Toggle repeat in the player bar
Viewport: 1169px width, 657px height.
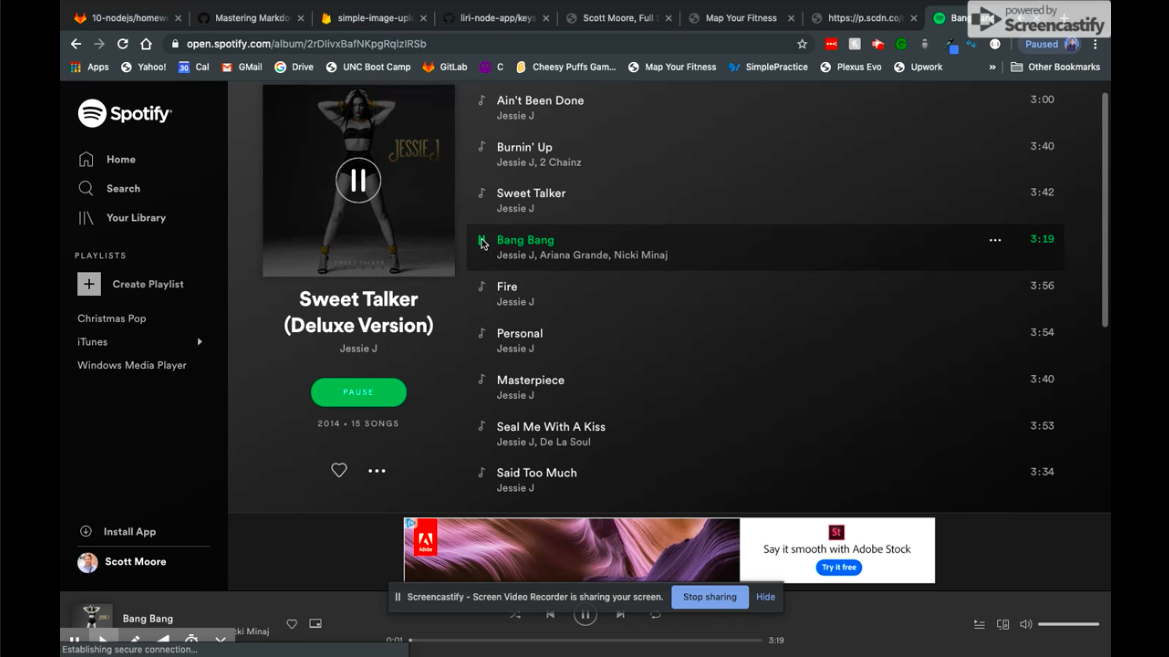click(x=655, y=614)
